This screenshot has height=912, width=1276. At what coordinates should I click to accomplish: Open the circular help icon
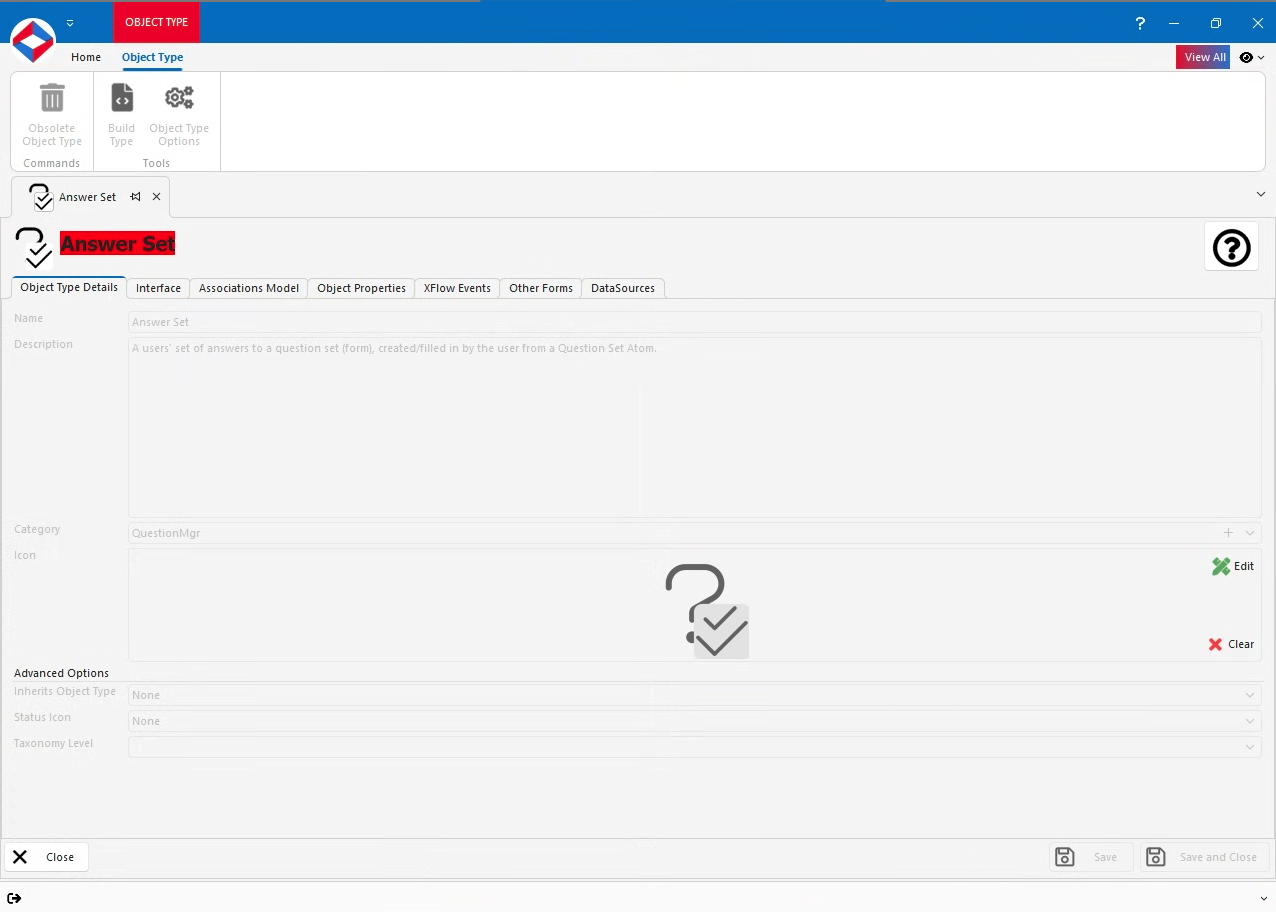point(1231,247)
